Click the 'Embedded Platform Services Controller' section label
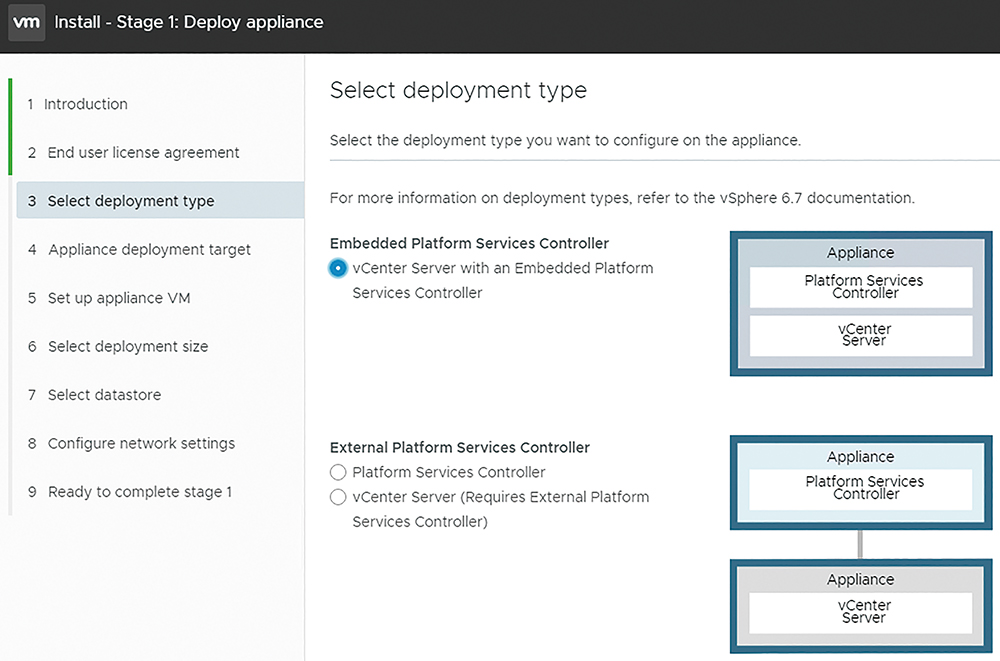This screenshot has height=661, width=1000. 469,243
